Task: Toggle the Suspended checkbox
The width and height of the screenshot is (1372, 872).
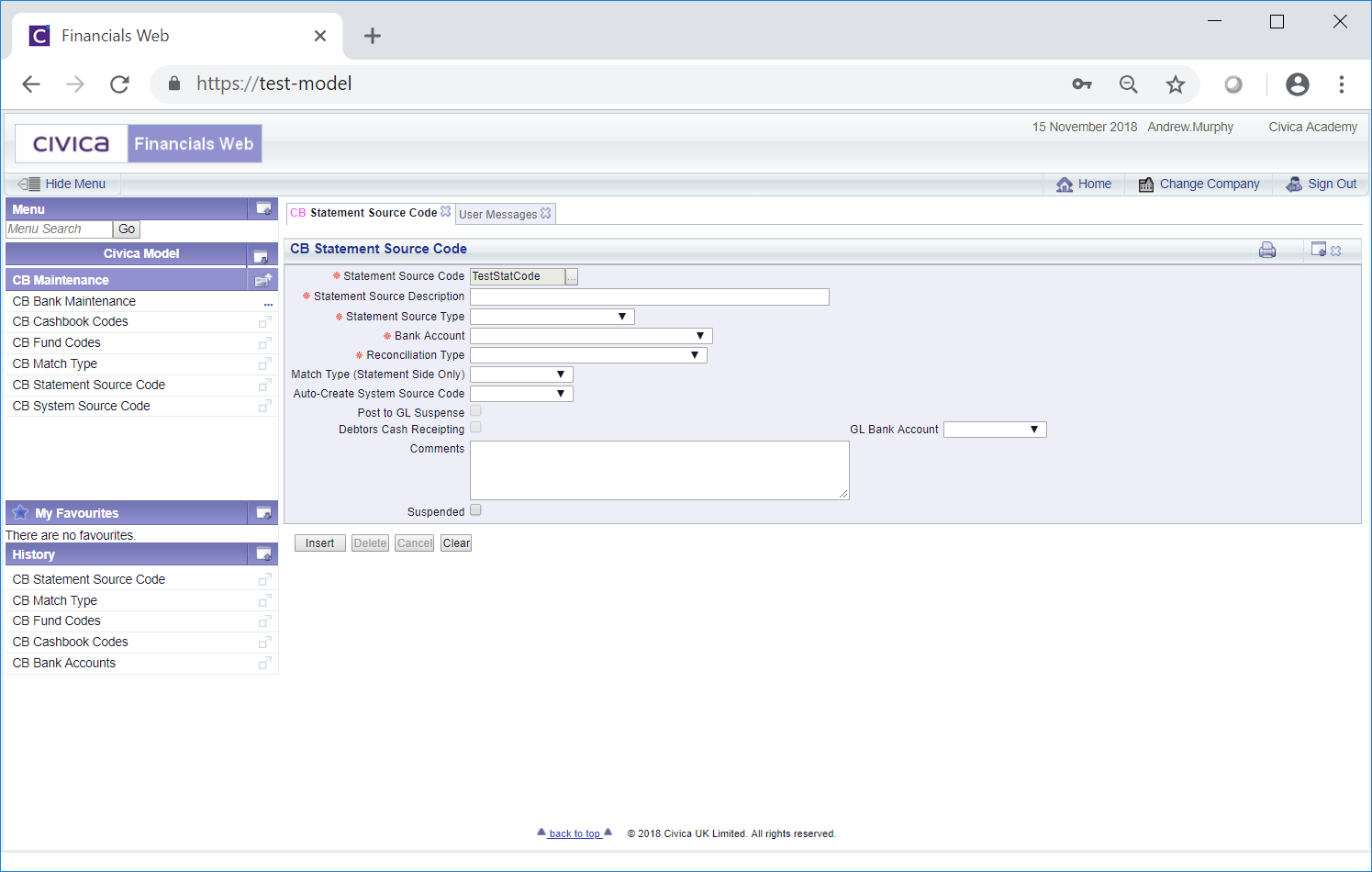Action: tap(475, 510)
